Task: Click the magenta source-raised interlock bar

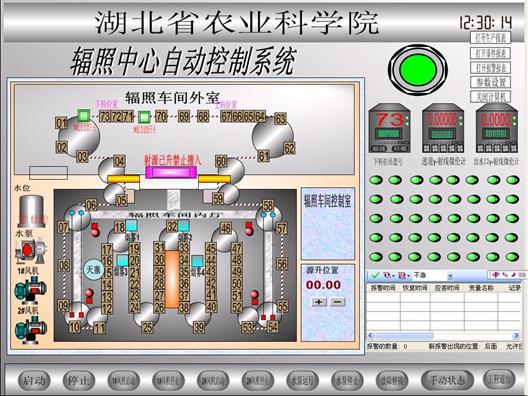Action: 171,172
